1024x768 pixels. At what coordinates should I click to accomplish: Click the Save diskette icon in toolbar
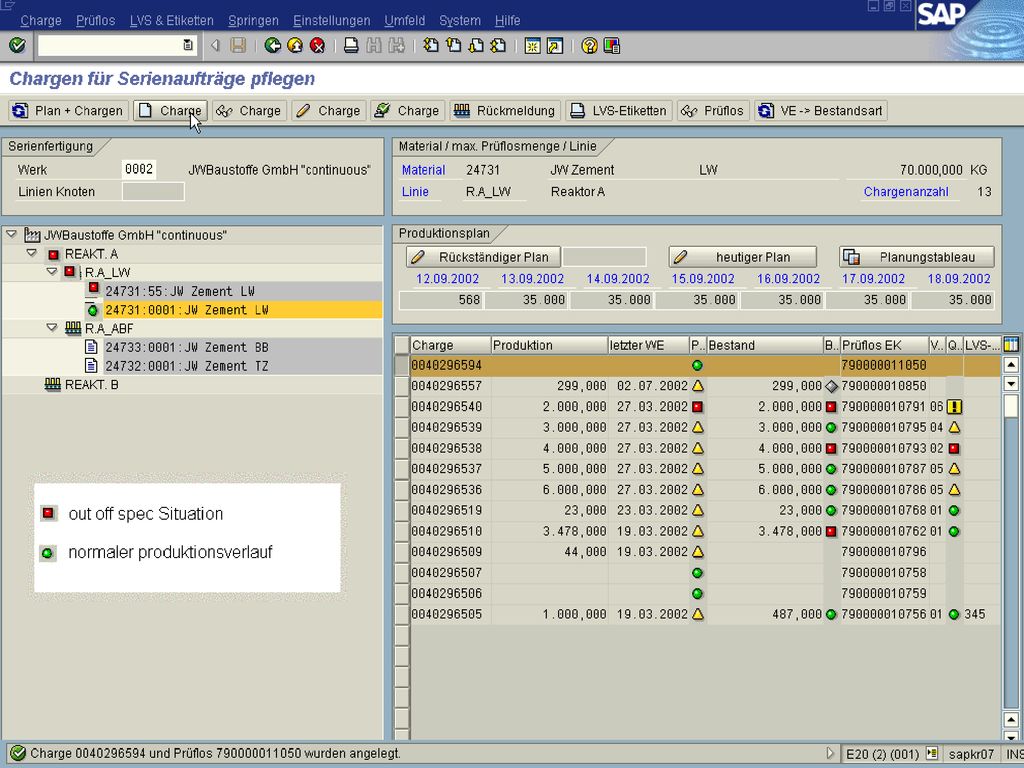[238, 46]
